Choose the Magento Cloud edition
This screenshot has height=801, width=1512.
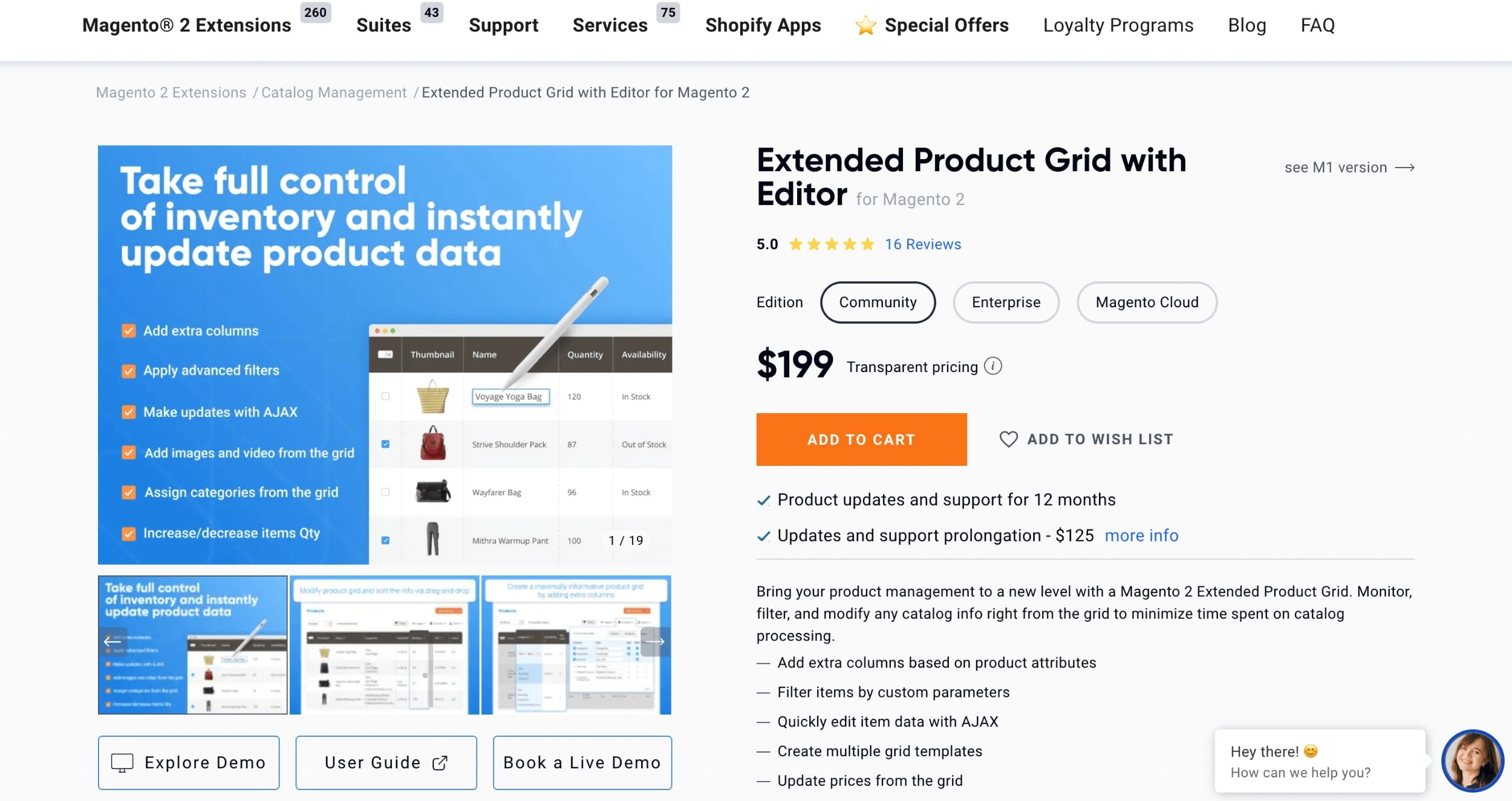tap(1147, 302)
